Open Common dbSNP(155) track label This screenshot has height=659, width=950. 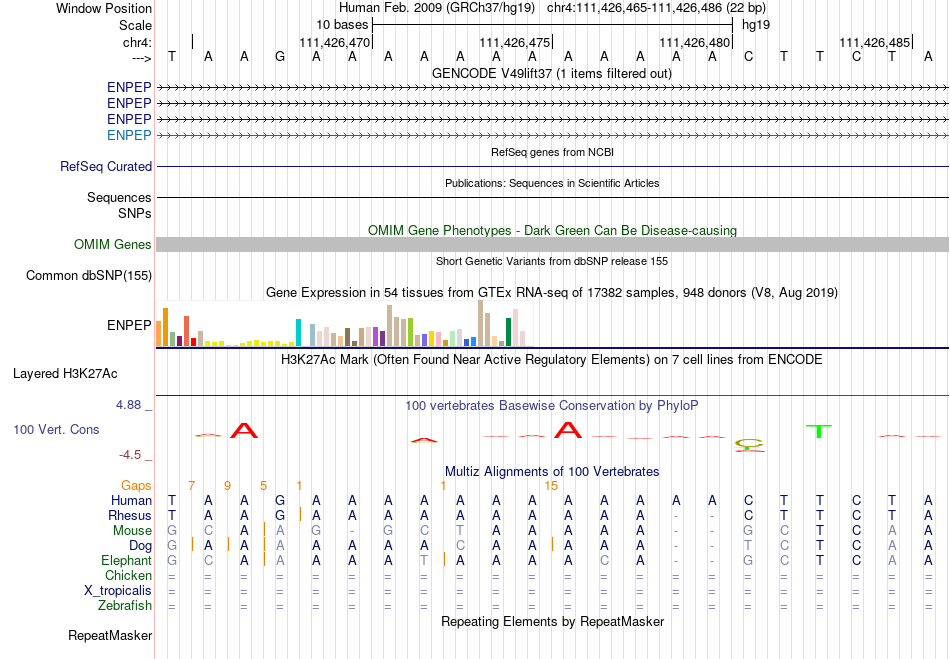click(x=88, y=276)
